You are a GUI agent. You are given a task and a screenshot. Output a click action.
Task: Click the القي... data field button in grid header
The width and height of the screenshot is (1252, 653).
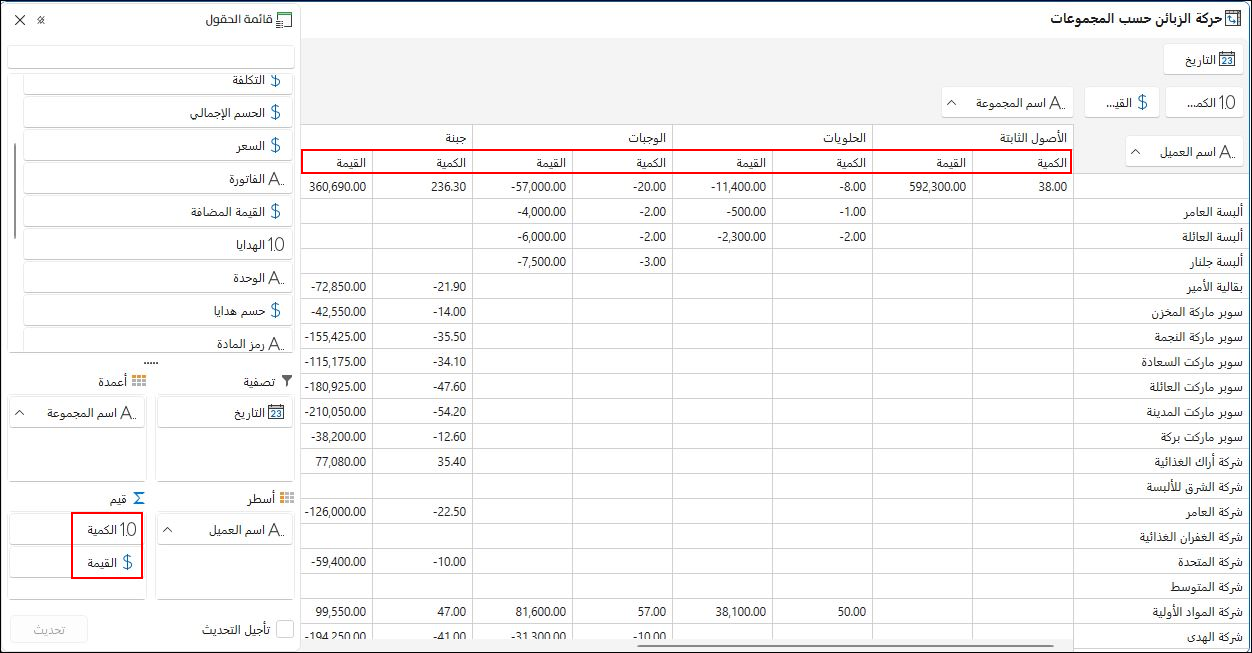point(1121,102)
